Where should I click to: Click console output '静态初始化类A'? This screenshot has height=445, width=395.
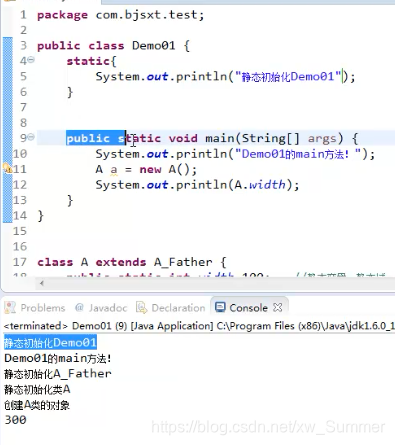pos(37,389)
